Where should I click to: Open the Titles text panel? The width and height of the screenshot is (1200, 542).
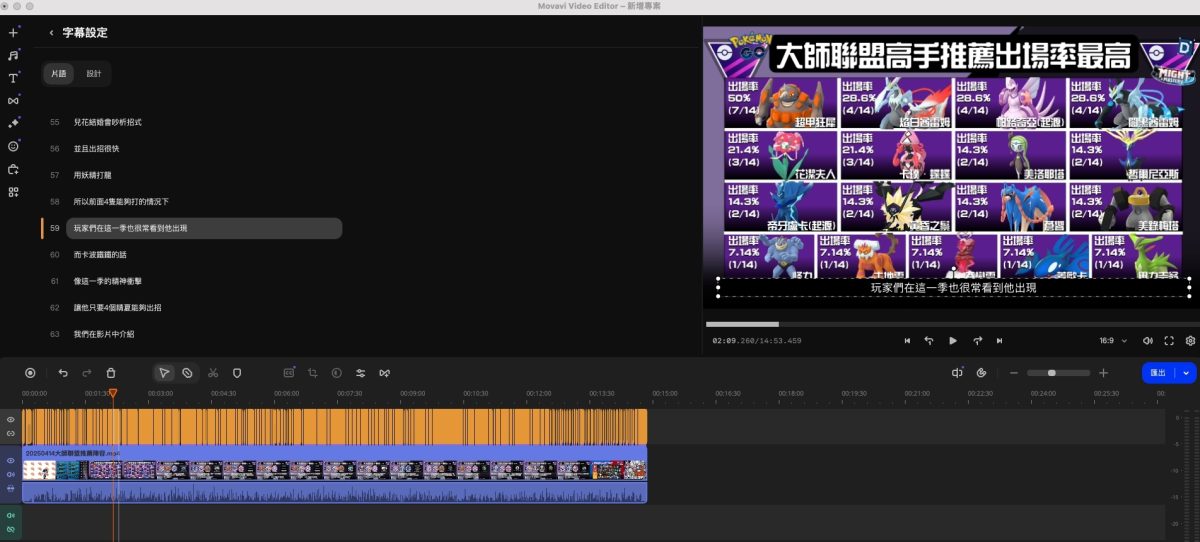[x=13, y=78]
